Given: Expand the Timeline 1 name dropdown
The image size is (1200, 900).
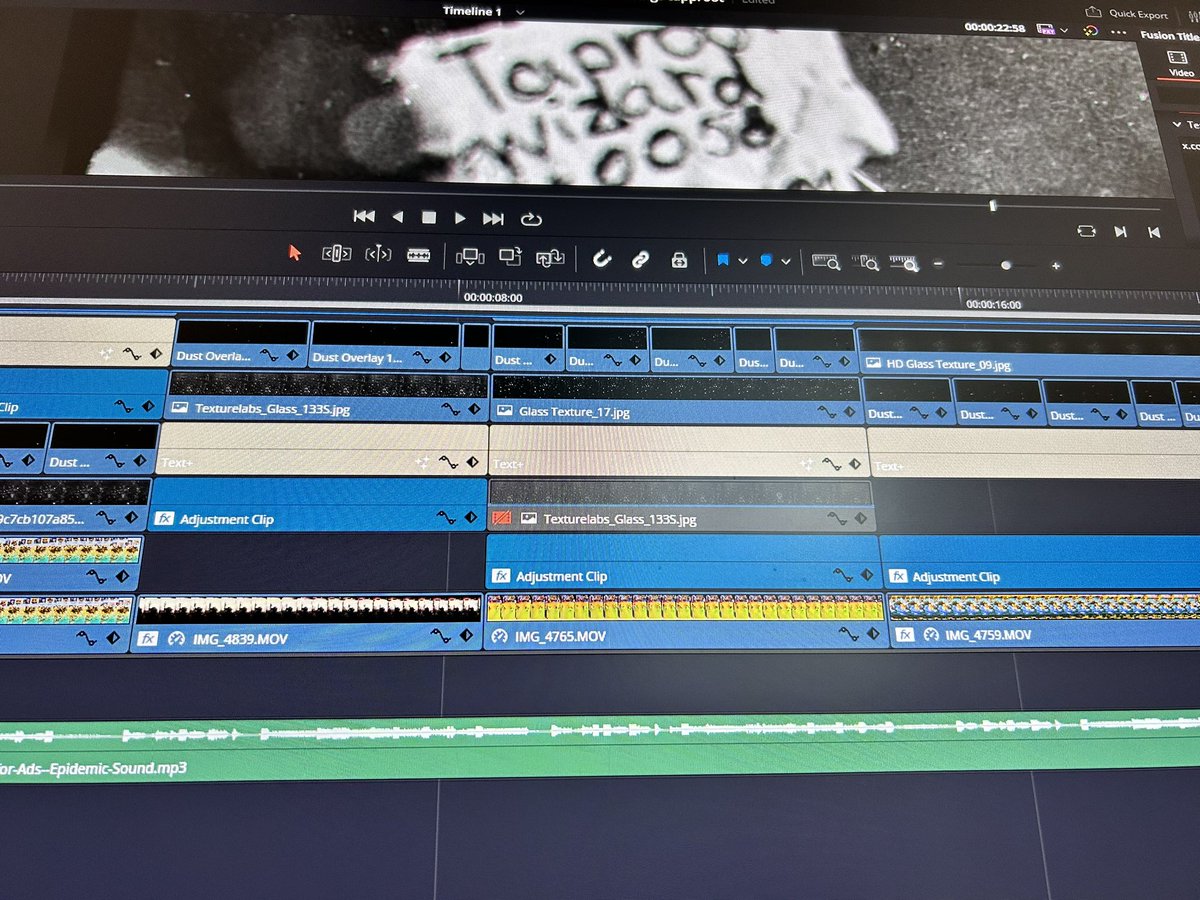Looking at the screenshot, I should tap(521, 11).
